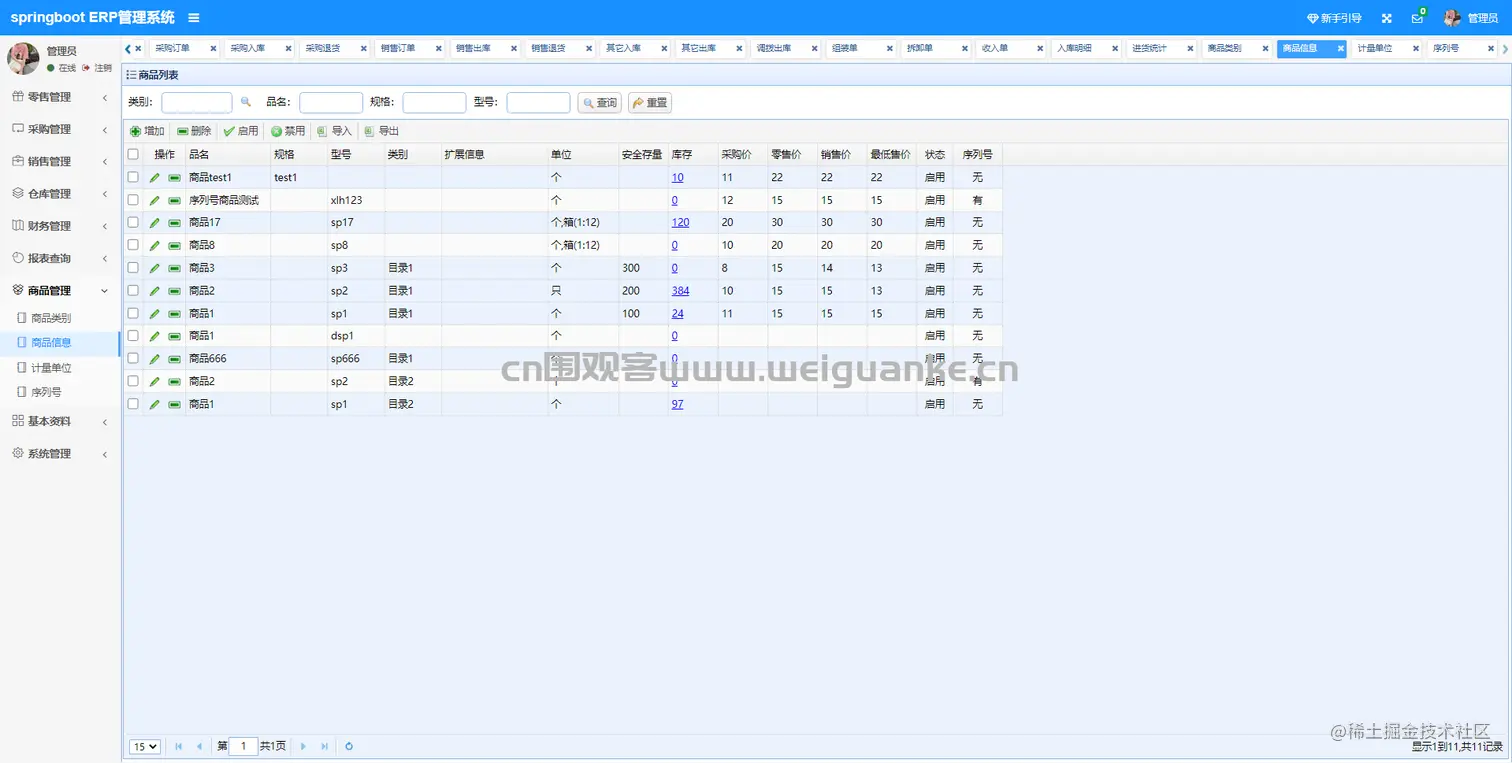The width and height of the screenshot is (1512, 763).
Task: Expand the 仓库管理 sidebar menu
Action: tap(59, 193)
